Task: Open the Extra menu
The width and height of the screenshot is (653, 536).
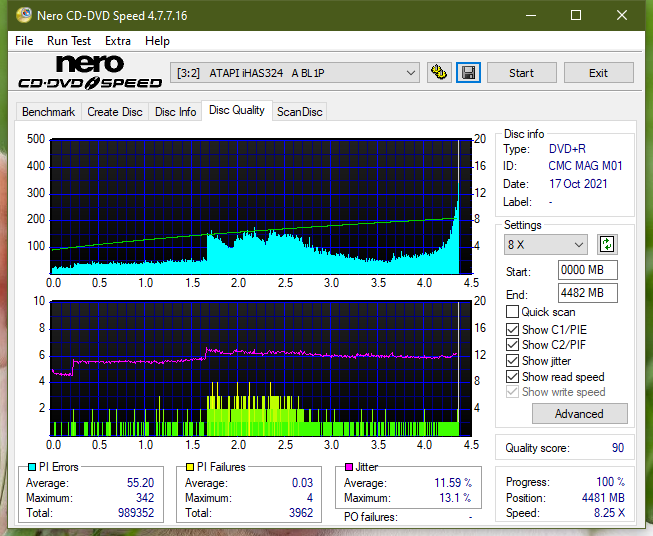Action: coord(118,41)
